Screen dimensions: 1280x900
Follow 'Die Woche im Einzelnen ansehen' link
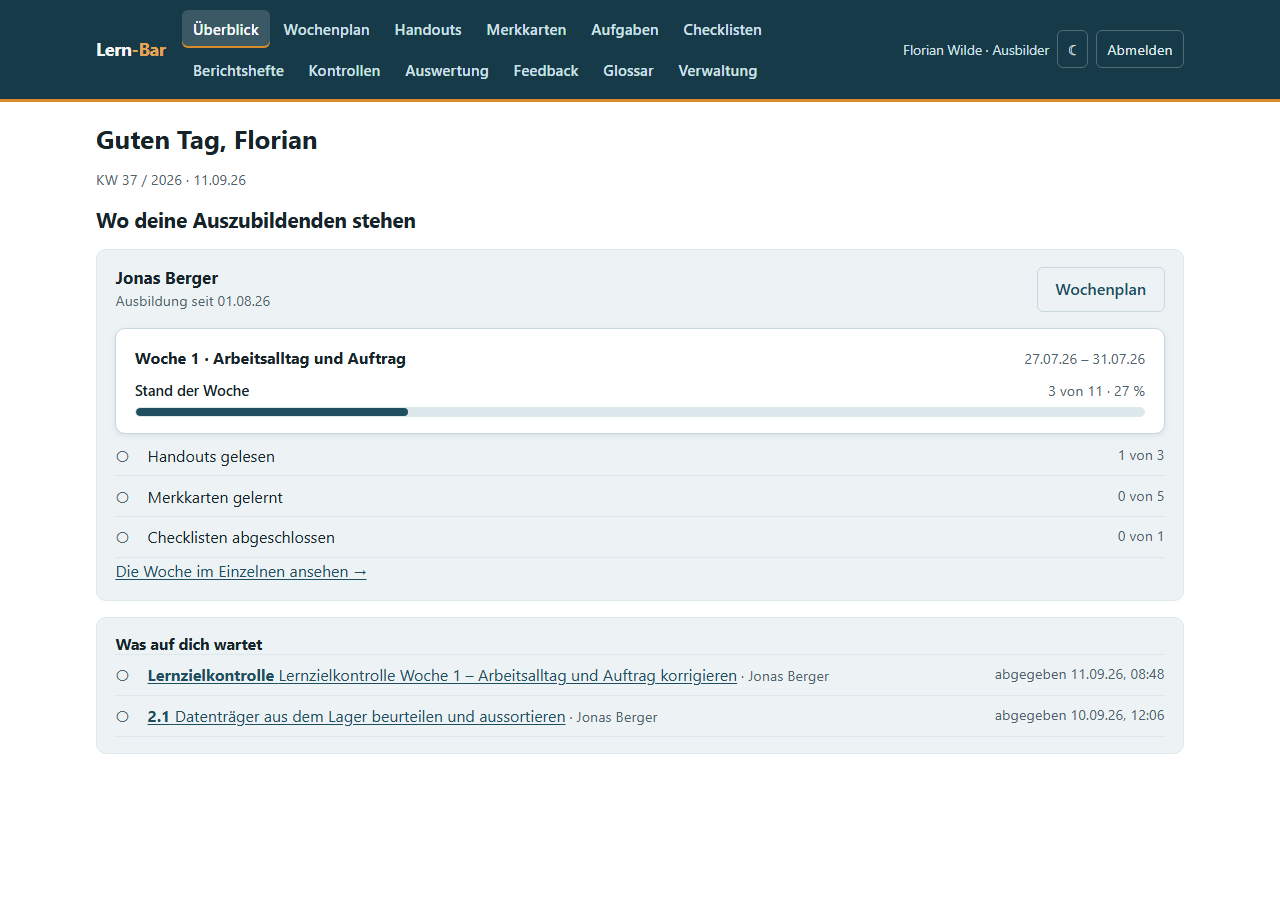(x=241, y=572)
